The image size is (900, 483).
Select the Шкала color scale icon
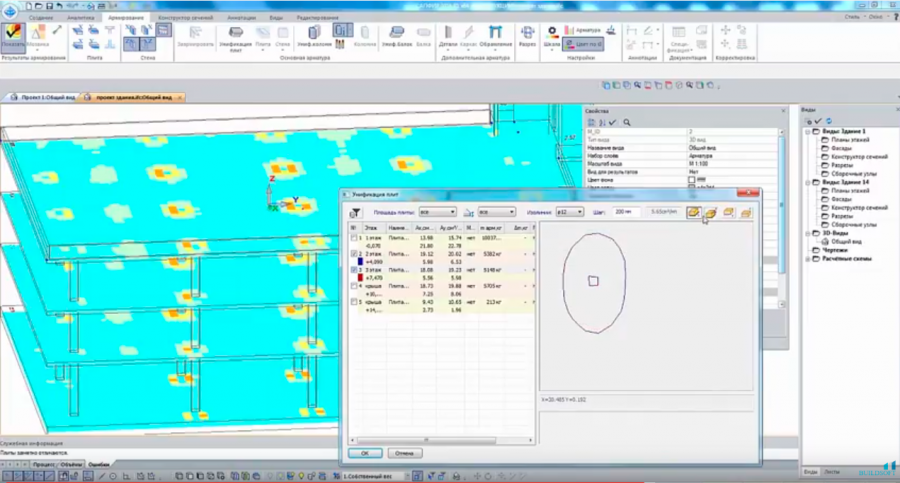click(x=551, y=35)
